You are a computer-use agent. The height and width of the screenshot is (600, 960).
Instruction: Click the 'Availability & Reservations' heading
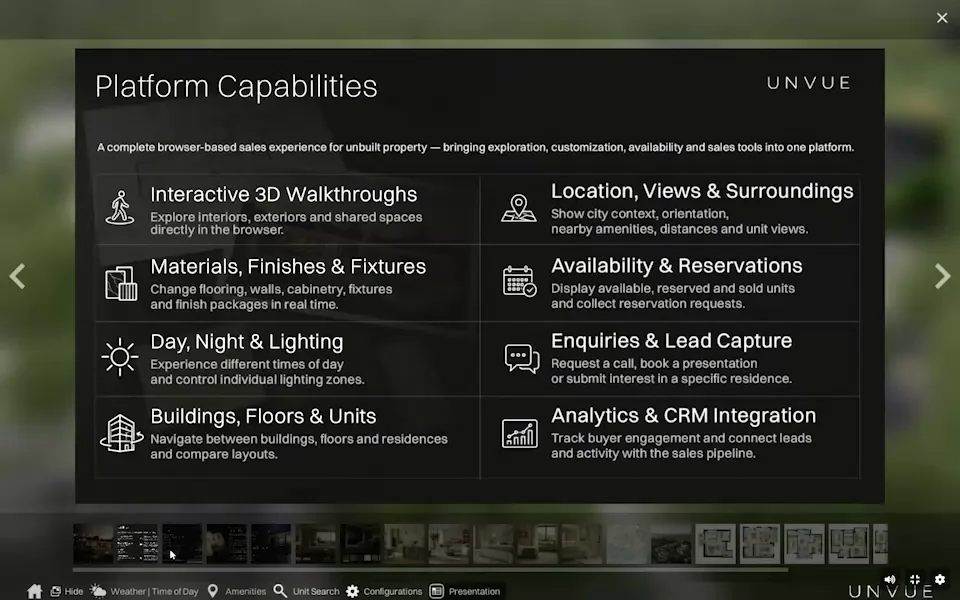click(677, 266)
